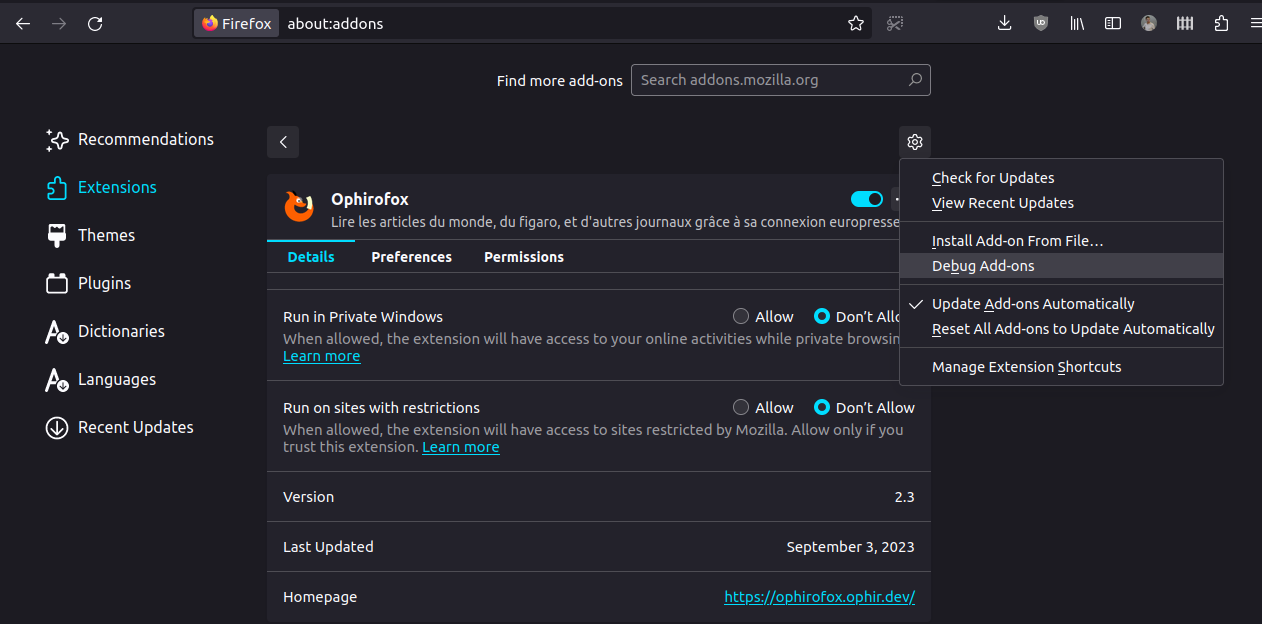Click the bookmark star icon
1262x624 pixels.
(x=856, y=23)
